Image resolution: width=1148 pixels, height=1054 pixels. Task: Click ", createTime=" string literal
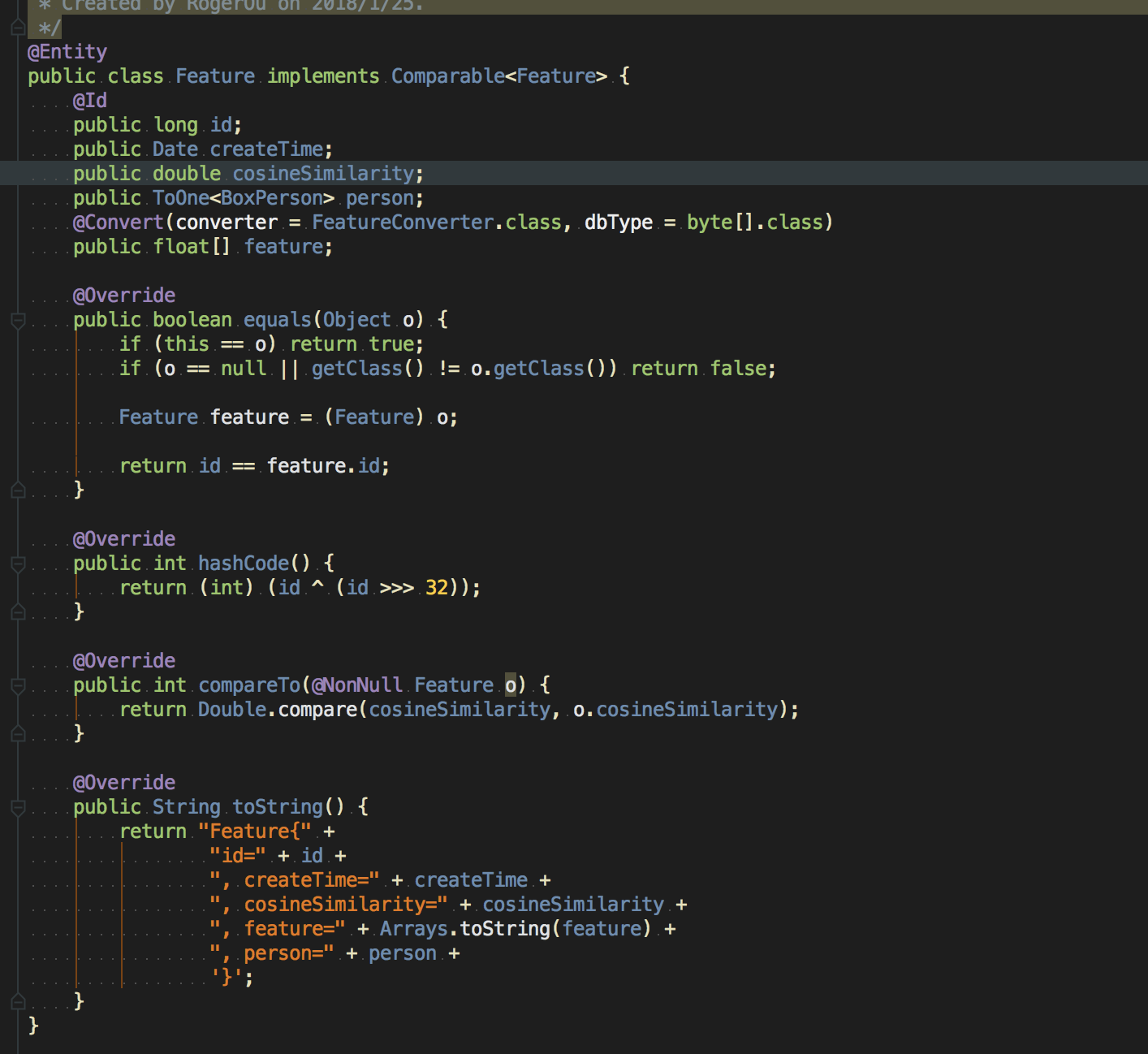pyautogui.click(x=295, y=880)
